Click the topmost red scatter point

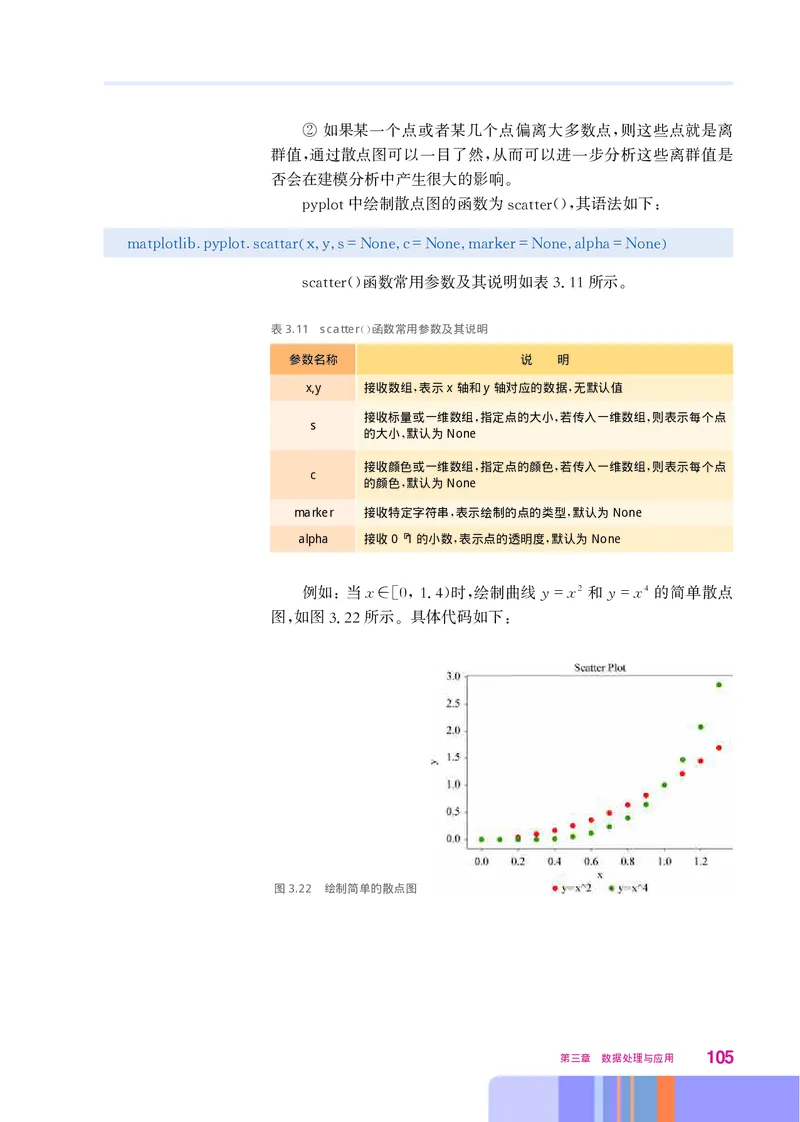click(x=719, y=747)
